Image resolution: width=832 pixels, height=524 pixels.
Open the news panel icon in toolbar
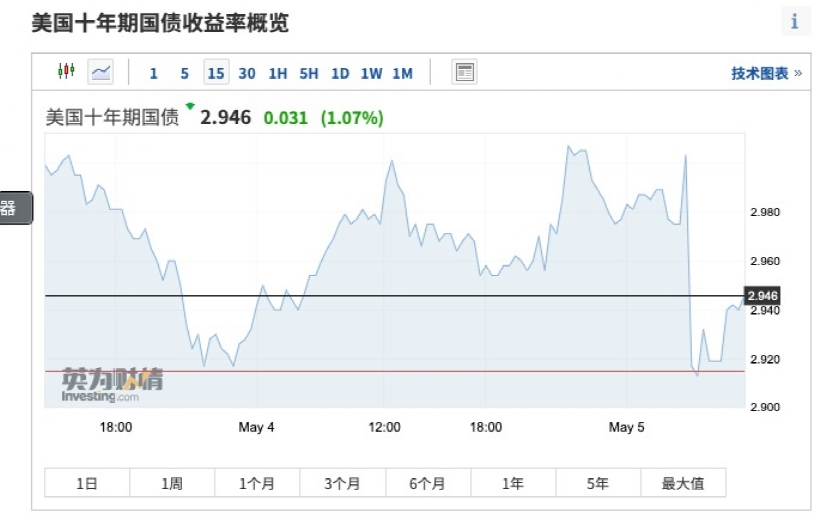click(x=464, y=72)
